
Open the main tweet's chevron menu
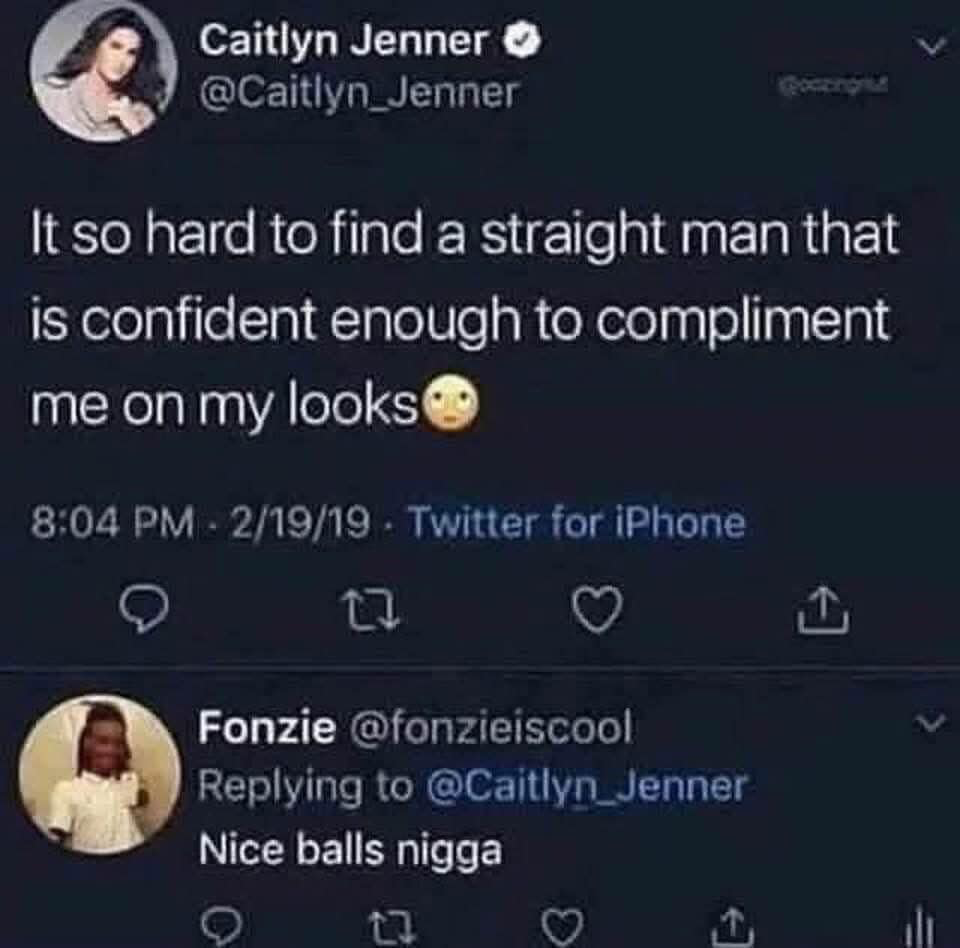[934, 45]
